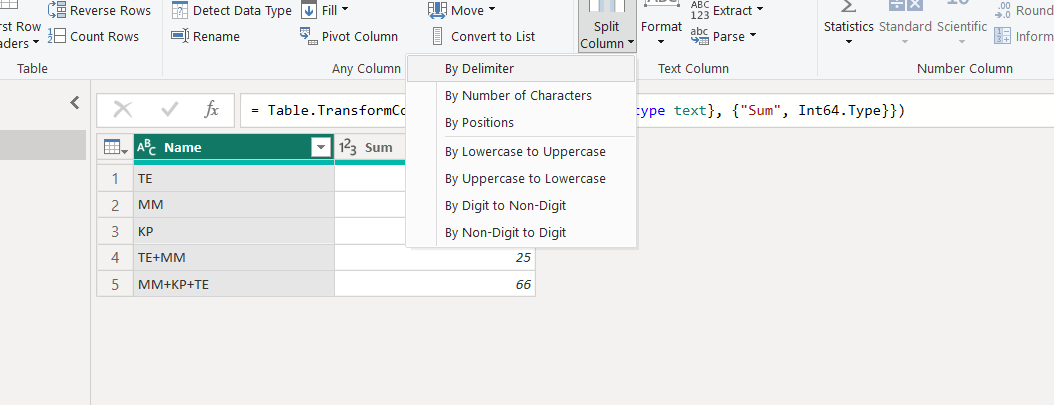Click the 123 type icon of Sum column
The height and width of the screenshot is (405, 1054).
coord(347,148)
